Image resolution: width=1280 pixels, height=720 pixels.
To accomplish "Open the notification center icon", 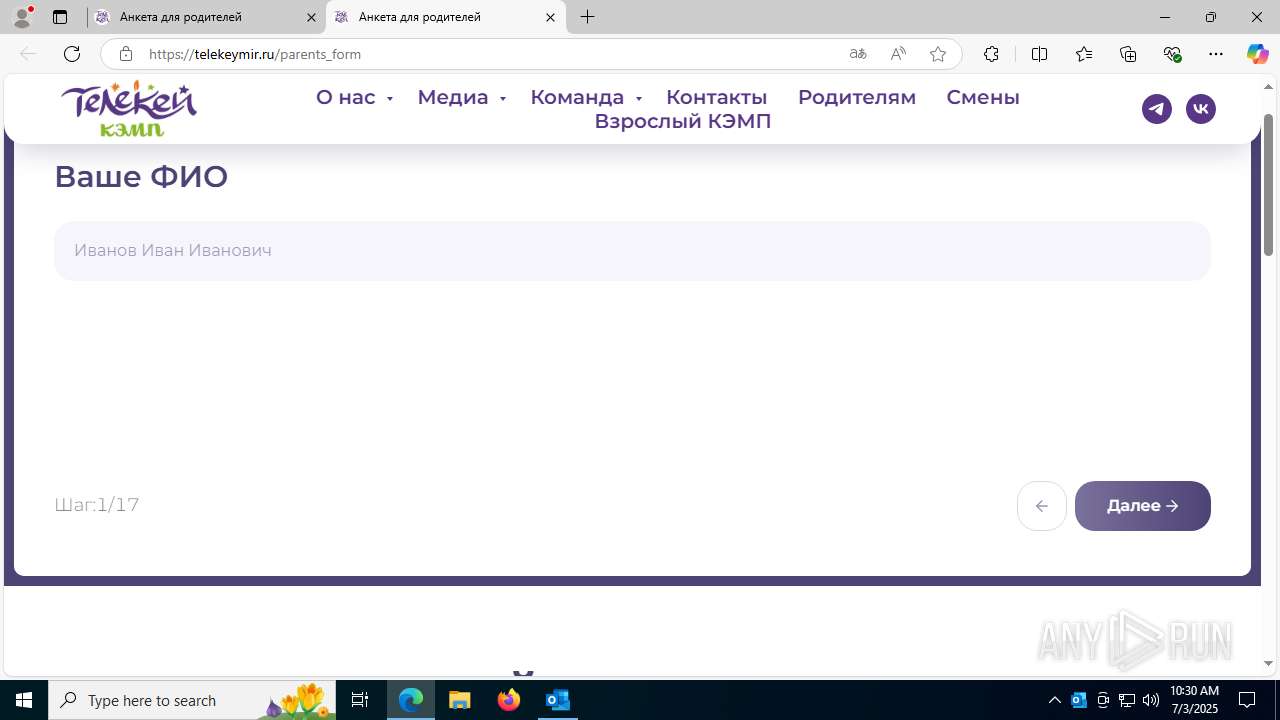I will 1247,700.
